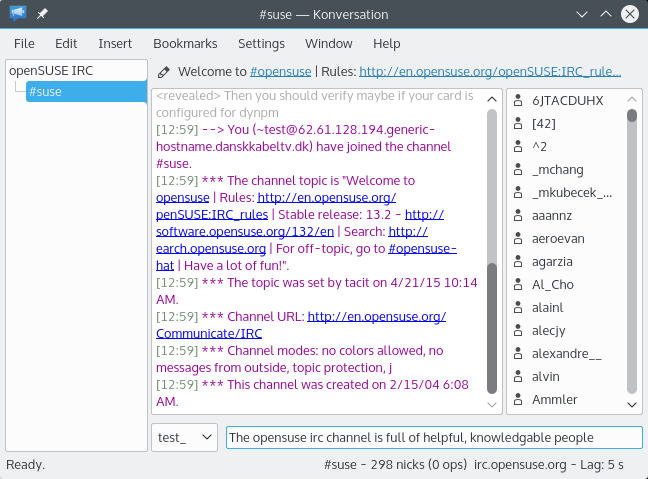Open the Insert menu
Image resolution: width=648 pixels, height=479 pixels.
coord(115,44)
